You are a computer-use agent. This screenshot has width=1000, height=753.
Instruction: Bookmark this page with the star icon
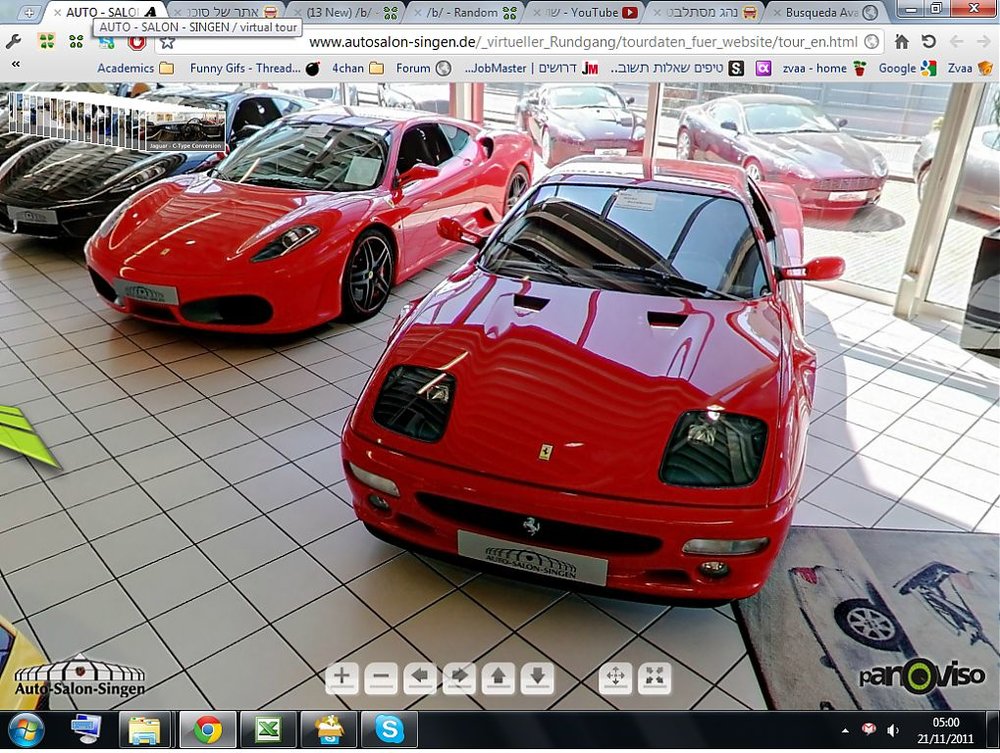(x=167, y=42)
